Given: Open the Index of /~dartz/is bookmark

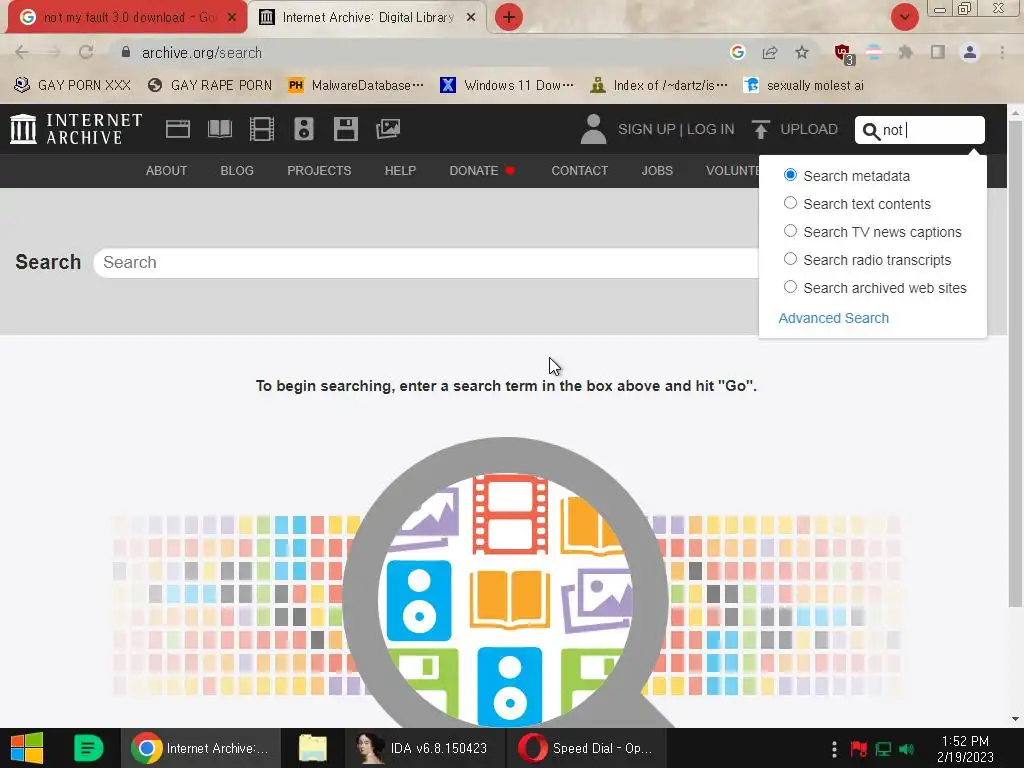Looking at the screenshot, I should click(658, 85).
